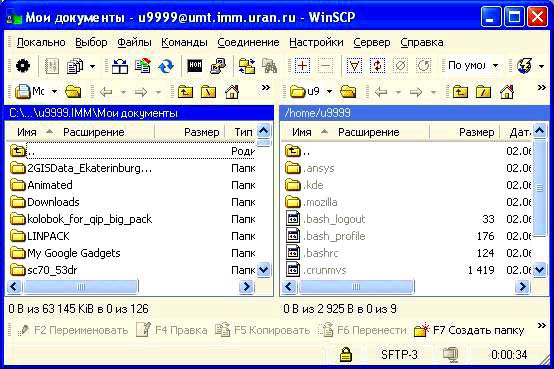This screenshot has width=554, height=369.
Task: Click F5 Копировать button
Action: click(263, 330)
